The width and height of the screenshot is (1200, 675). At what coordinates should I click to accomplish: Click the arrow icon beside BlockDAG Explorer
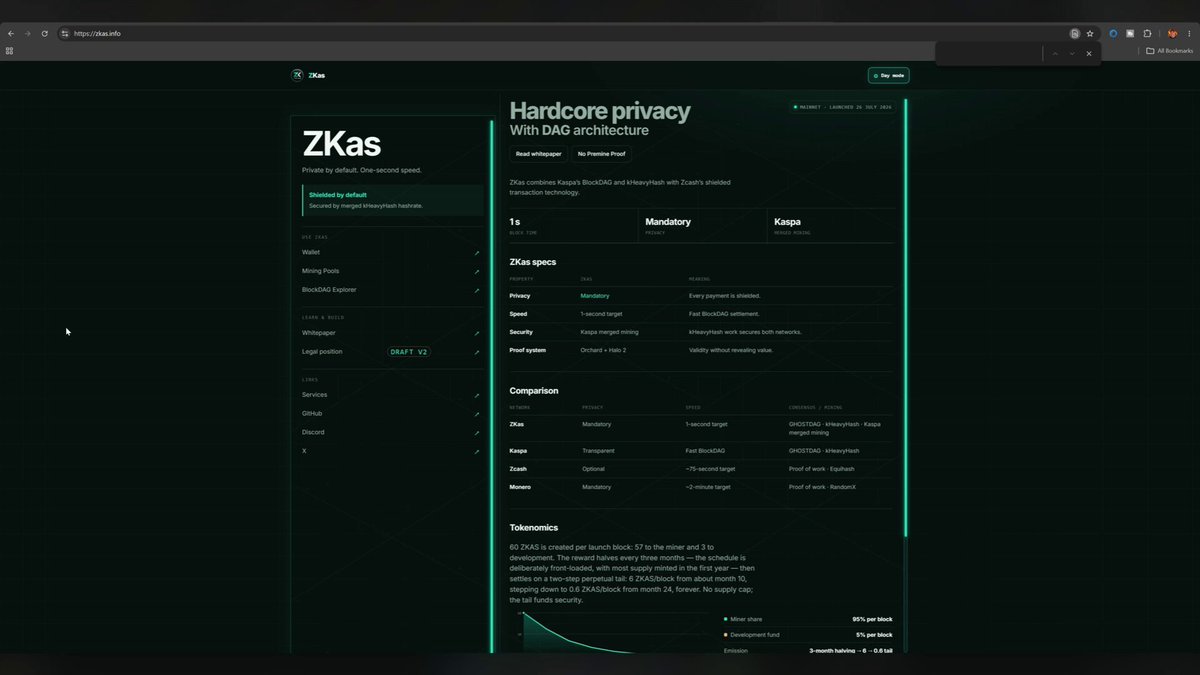pyautogui.click(x=477, y=290)
